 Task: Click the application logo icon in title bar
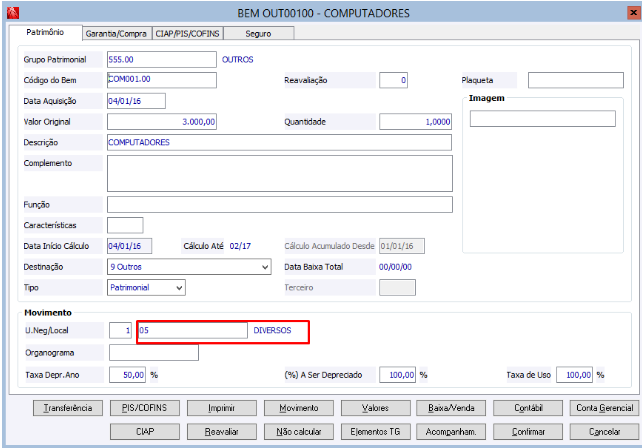click(x=13, y=13)
